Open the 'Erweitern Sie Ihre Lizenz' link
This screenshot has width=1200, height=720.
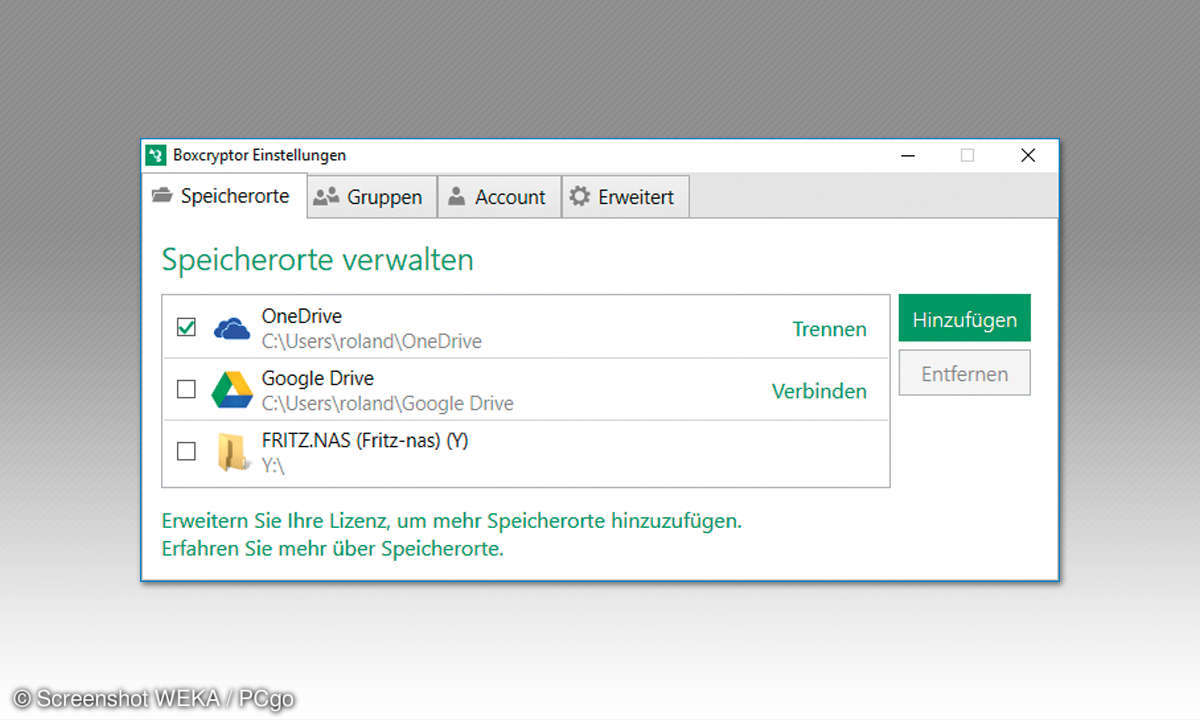pos(452,521)
